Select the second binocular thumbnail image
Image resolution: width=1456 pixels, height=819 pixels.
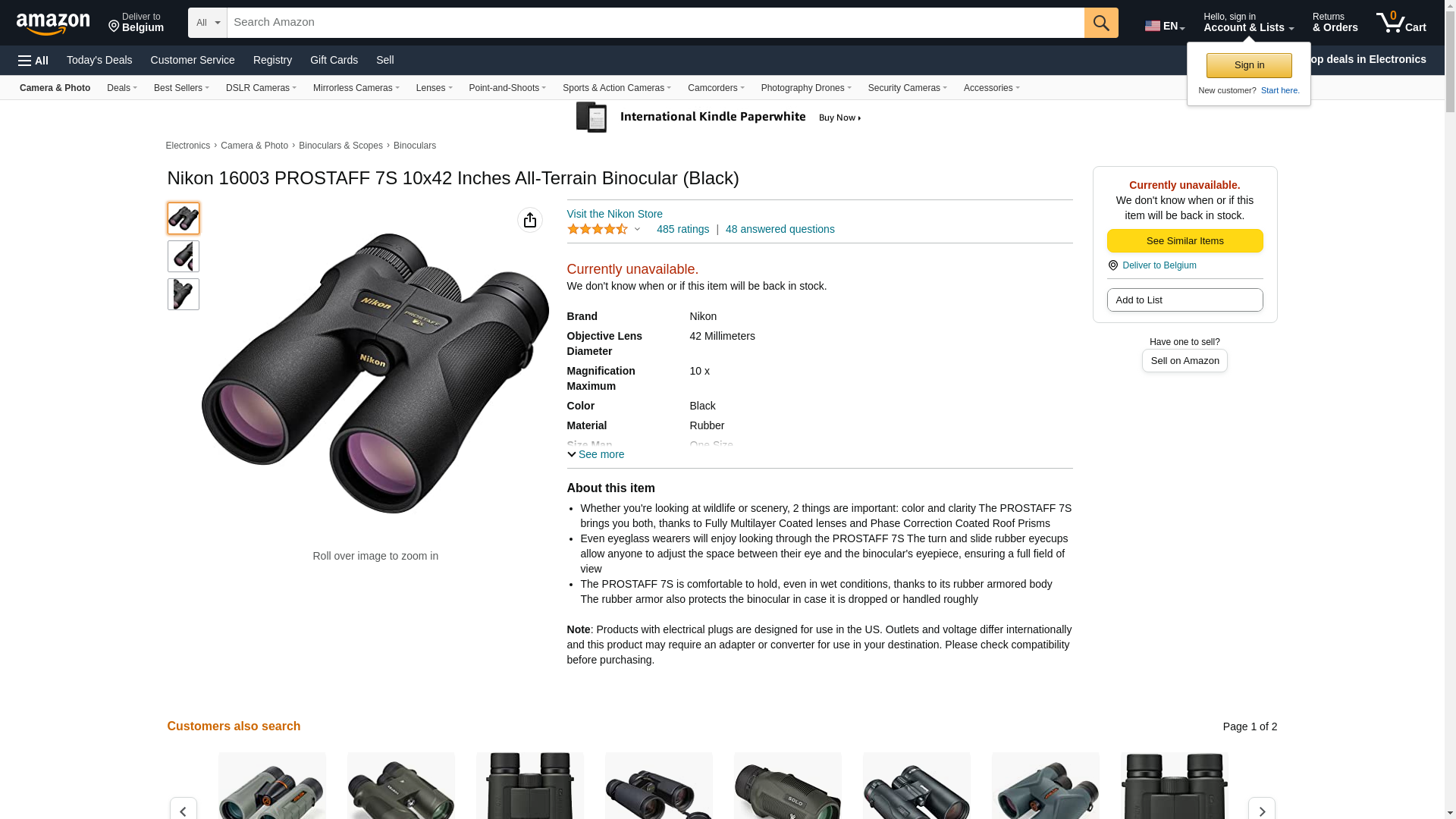point(184,256)
